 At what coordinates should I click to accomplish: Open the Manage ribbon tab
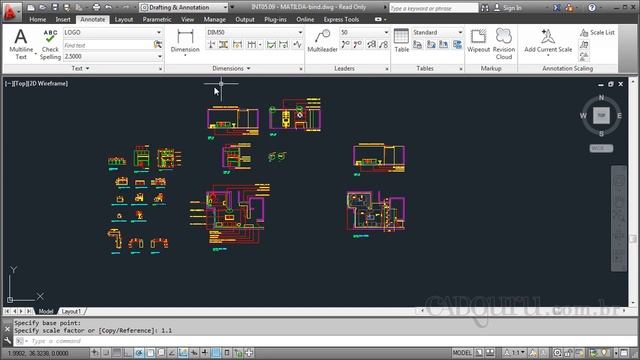[214, 19]
